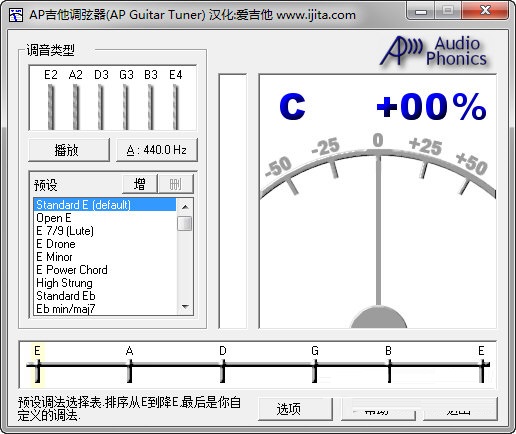Select the Standard E (default) preset

tap(105, 205)
